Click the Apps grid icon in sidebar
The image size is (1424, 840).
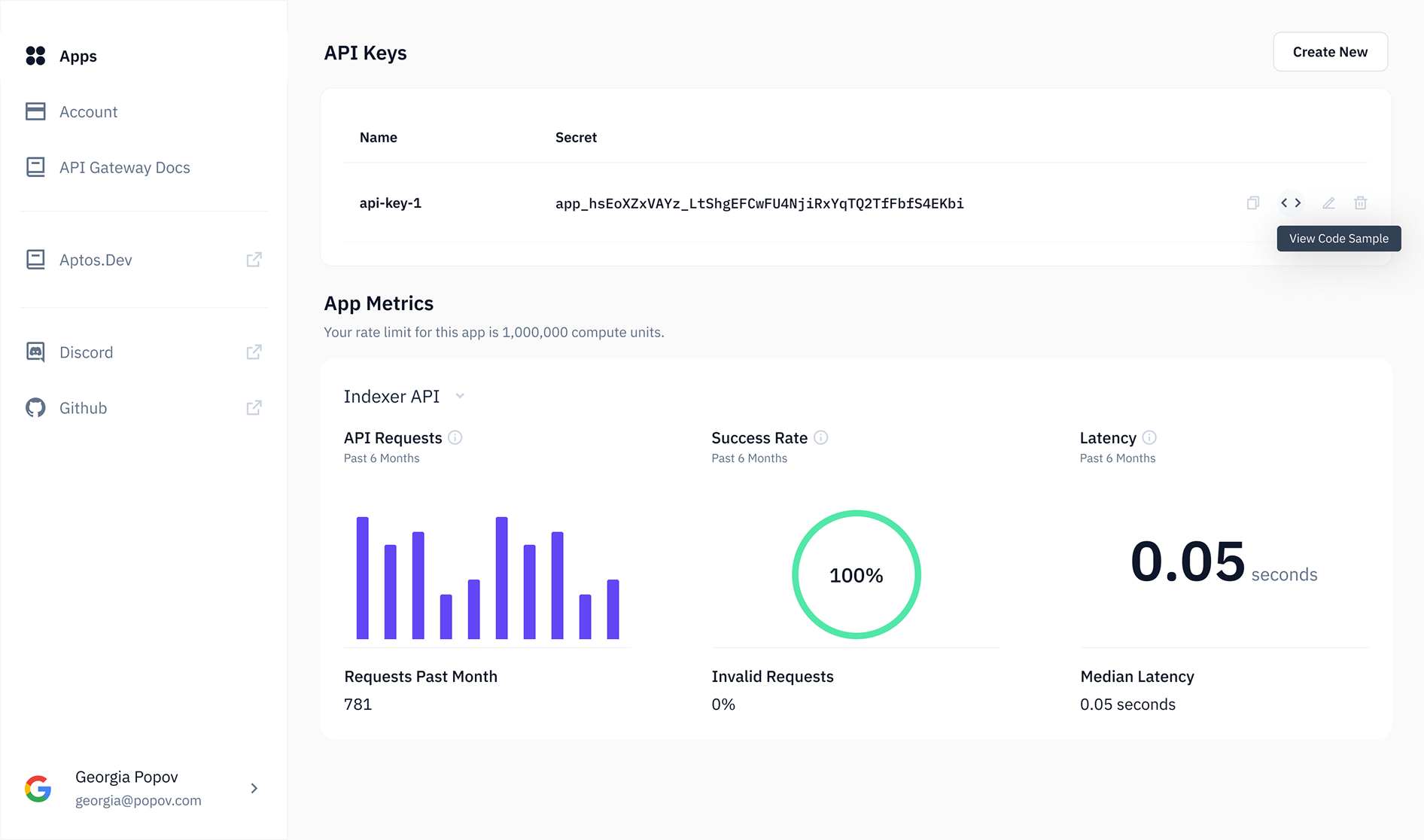35,56
